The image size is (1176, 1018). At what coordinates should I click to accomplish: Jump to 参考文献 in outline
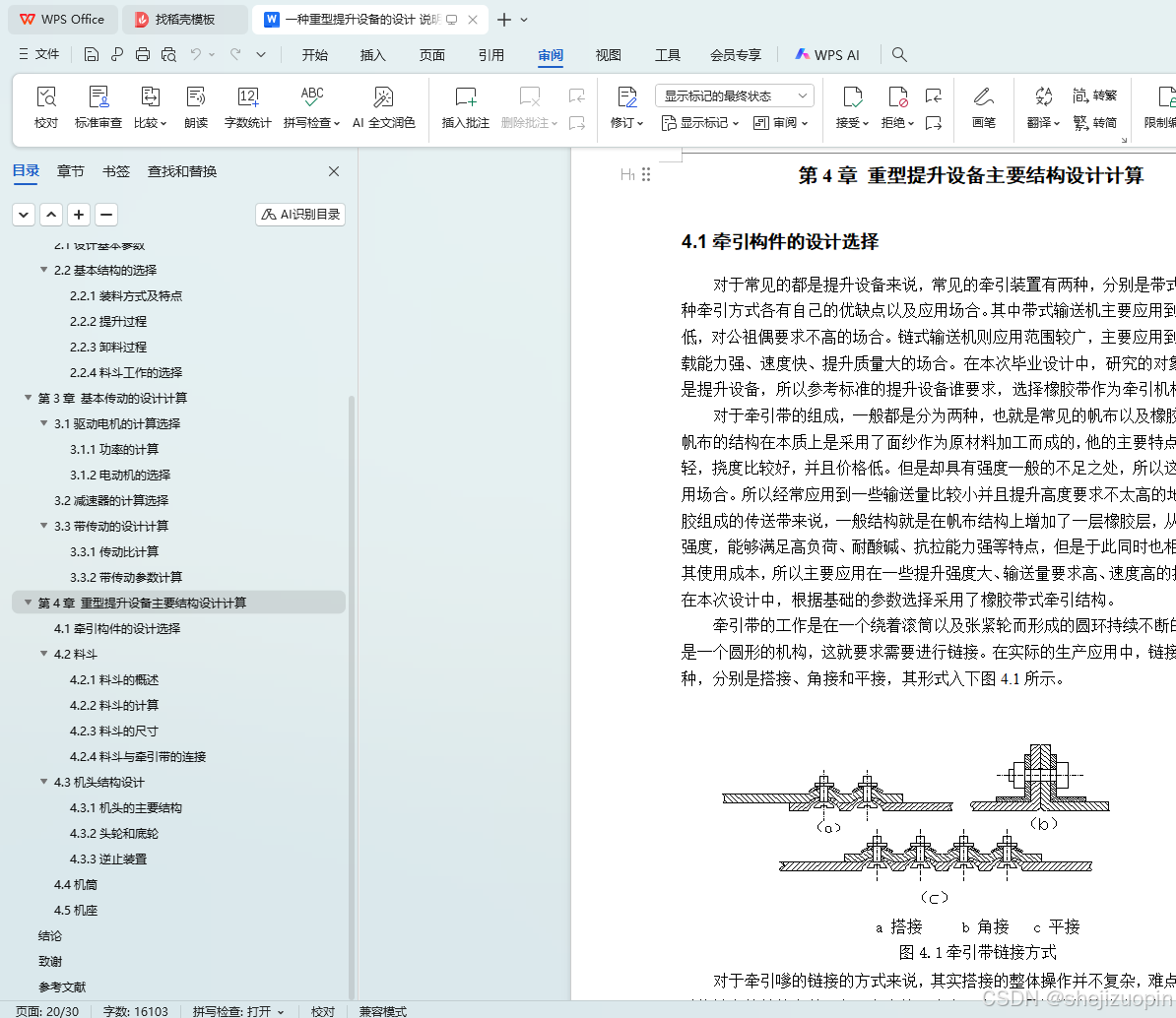coord(62,986)
